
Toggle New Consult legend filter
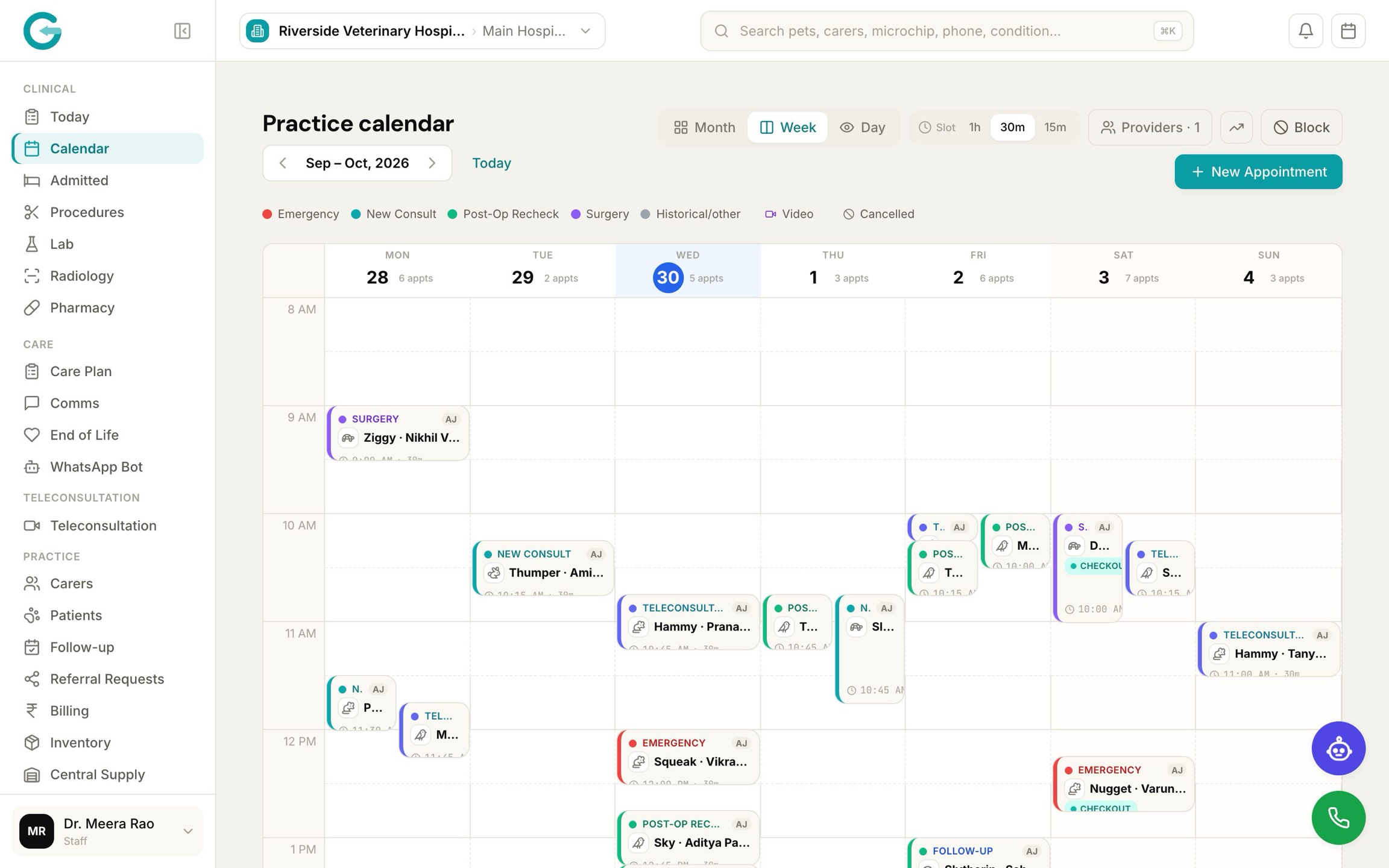tap(394, 214)
